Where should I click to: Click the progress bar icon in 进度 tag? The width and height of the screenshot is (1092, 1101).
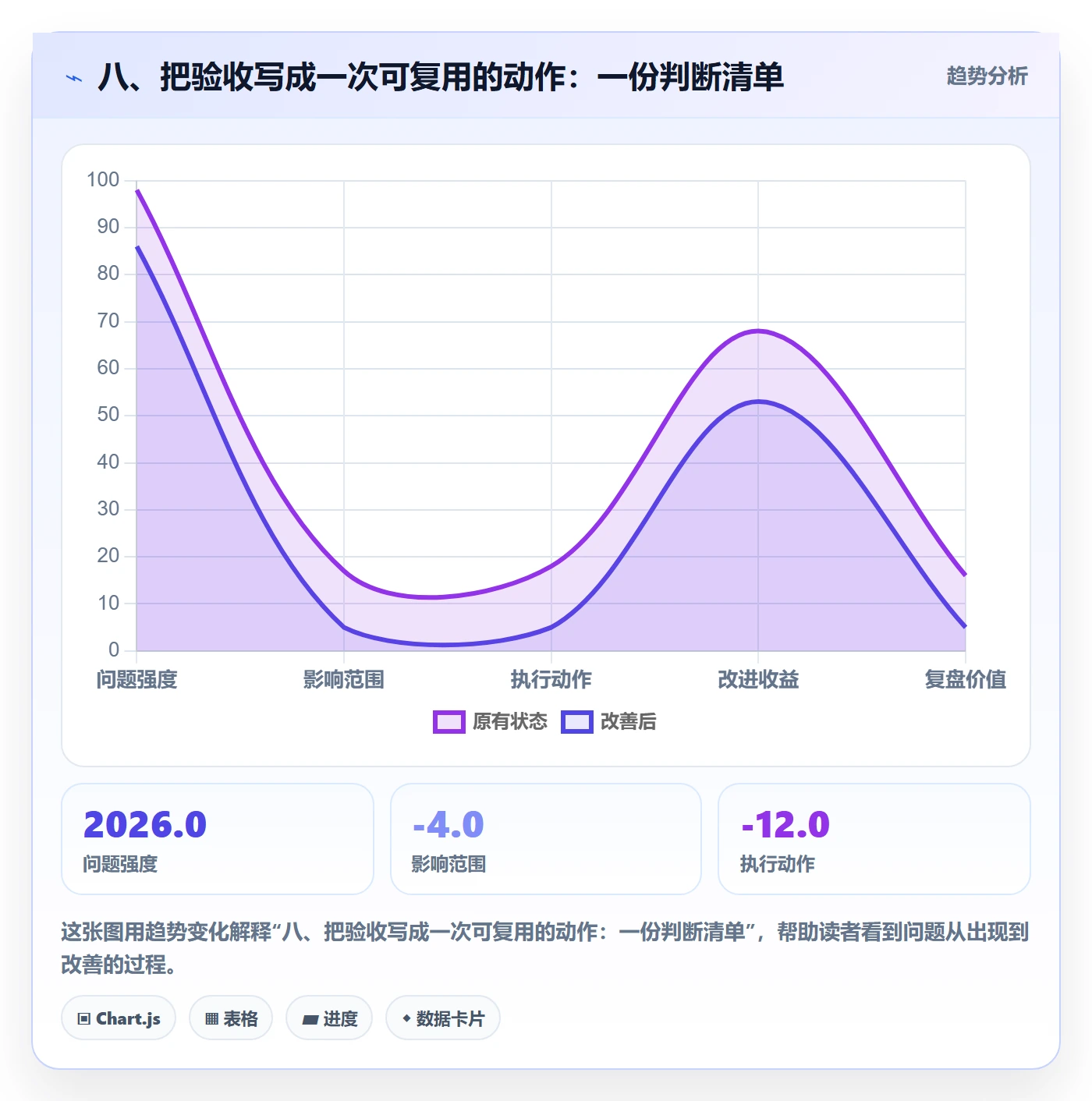[x=310, y=1019]
